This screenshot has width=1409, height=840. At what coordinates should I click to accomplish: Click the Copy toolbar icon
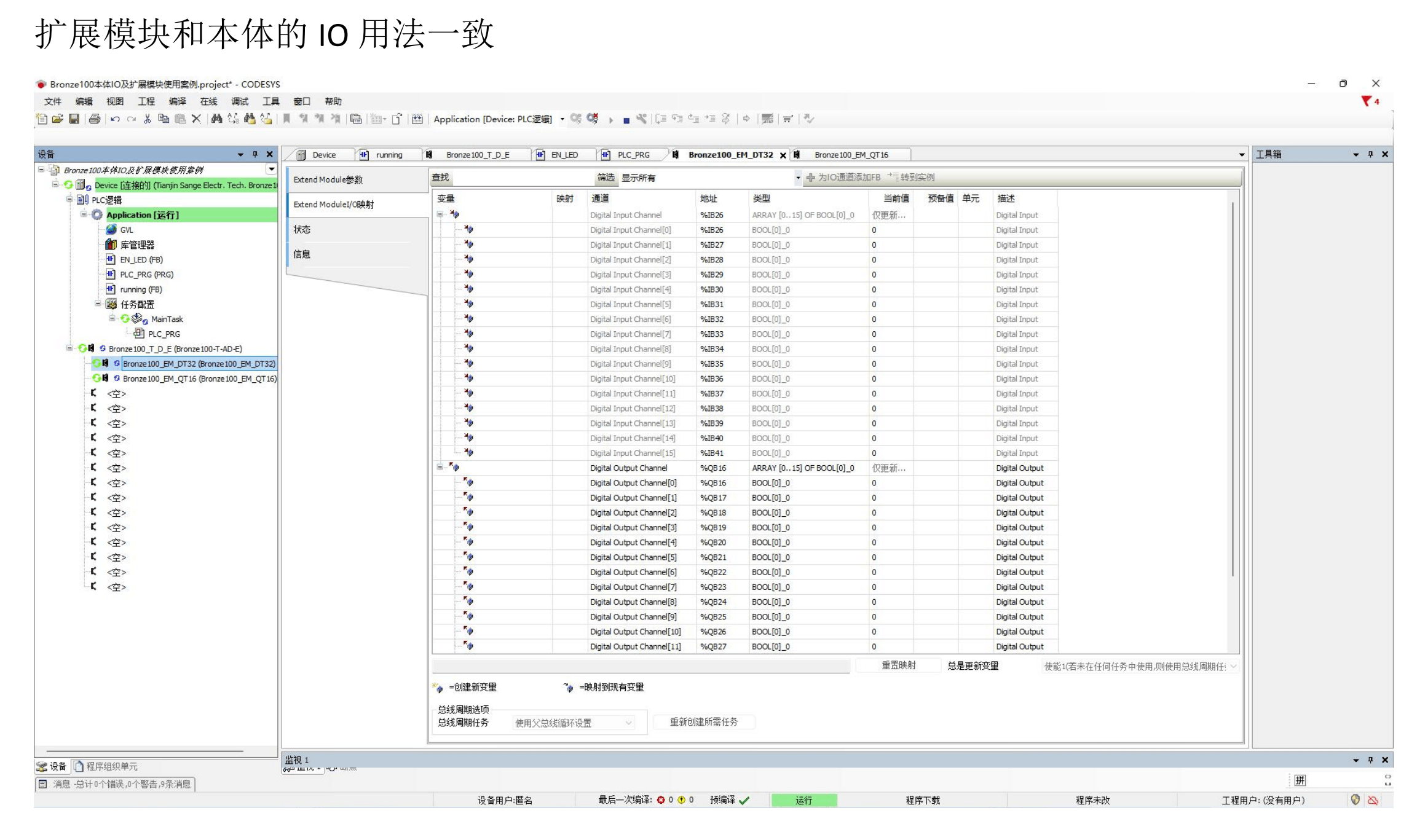click(164, 119)
